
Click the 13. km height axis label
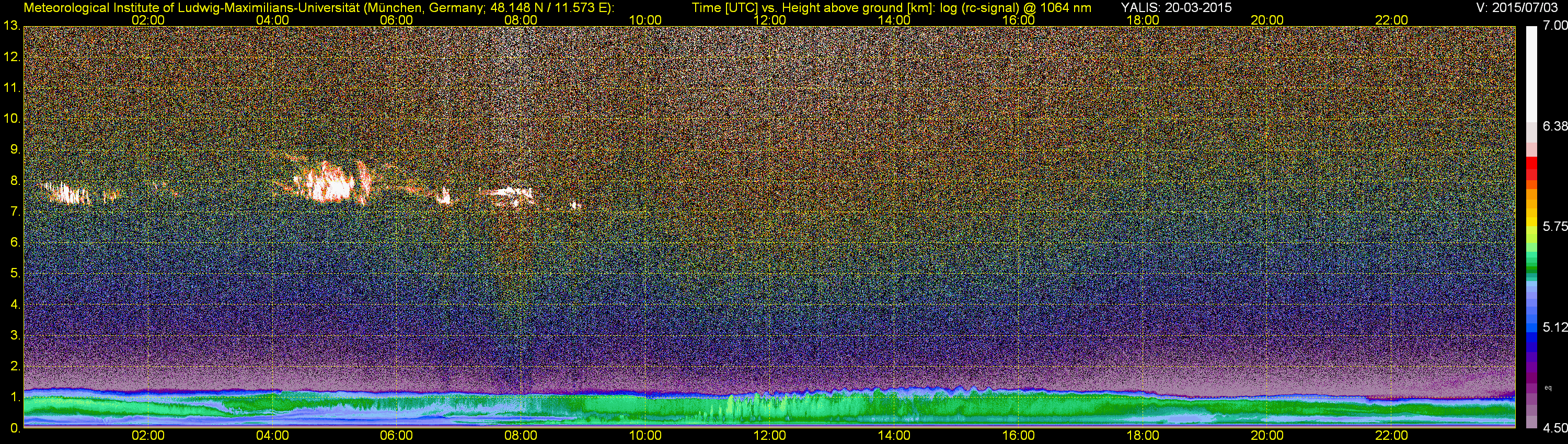(x=11, y=26)
